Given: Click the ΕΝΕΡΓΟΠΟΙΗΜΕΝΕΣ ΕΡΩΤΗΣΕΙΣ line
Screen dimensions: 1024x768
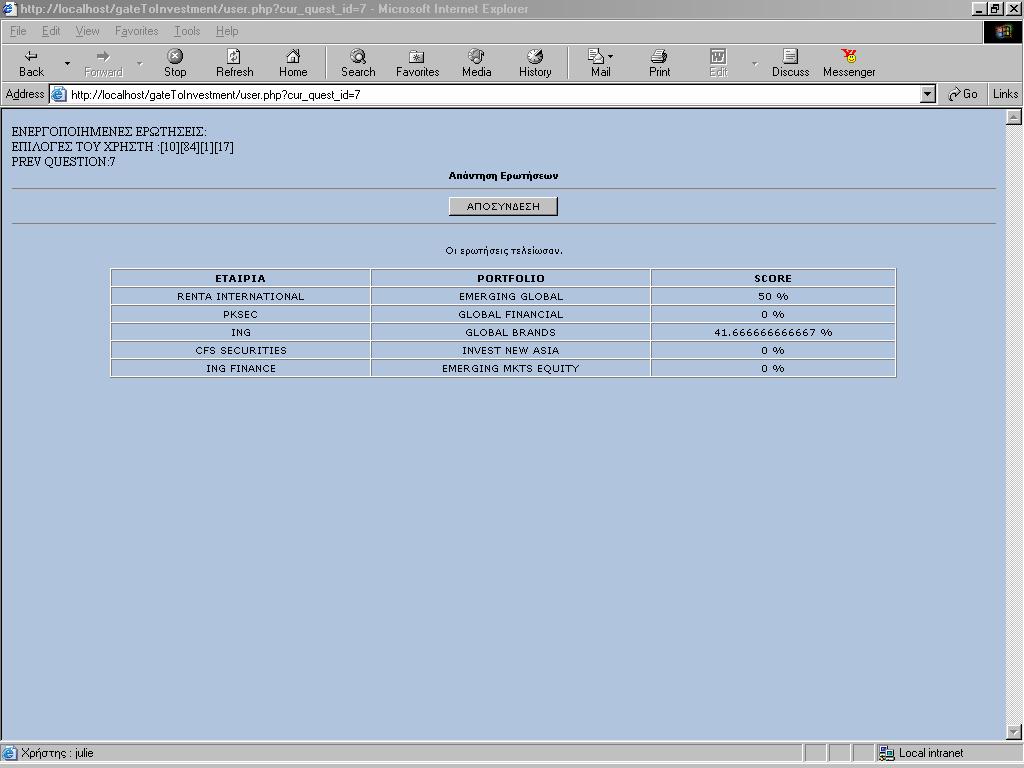Looking at the screenshot, I should (x=108, y=132).
